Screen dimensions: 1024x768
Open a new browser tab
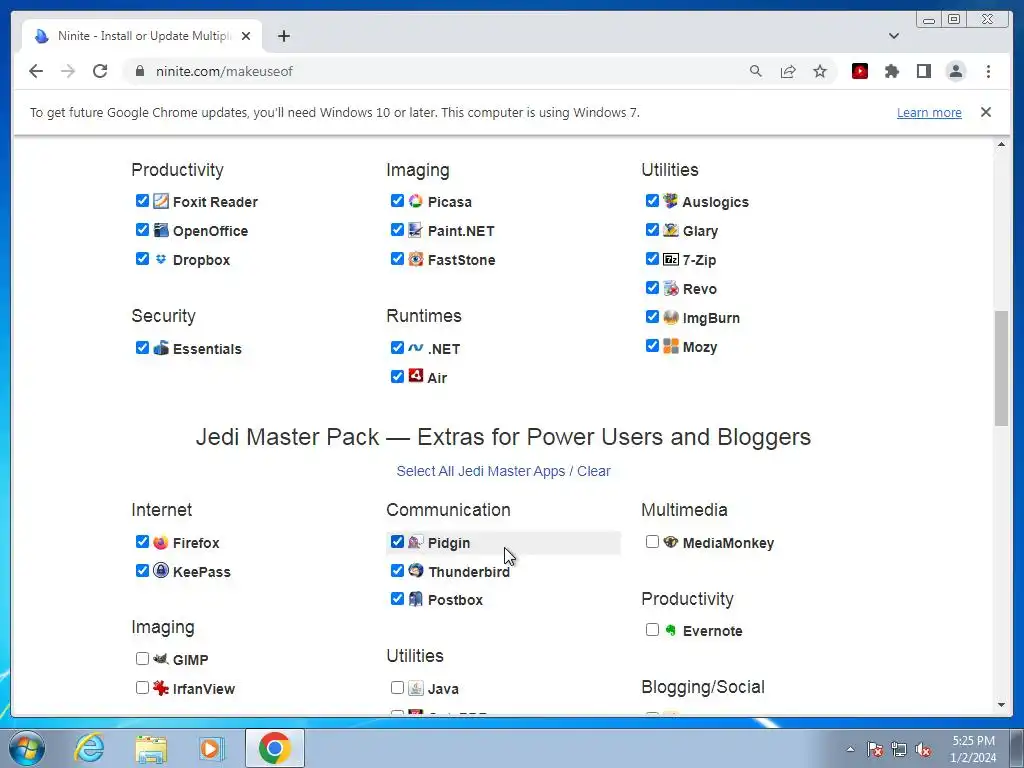click(283, 36)
